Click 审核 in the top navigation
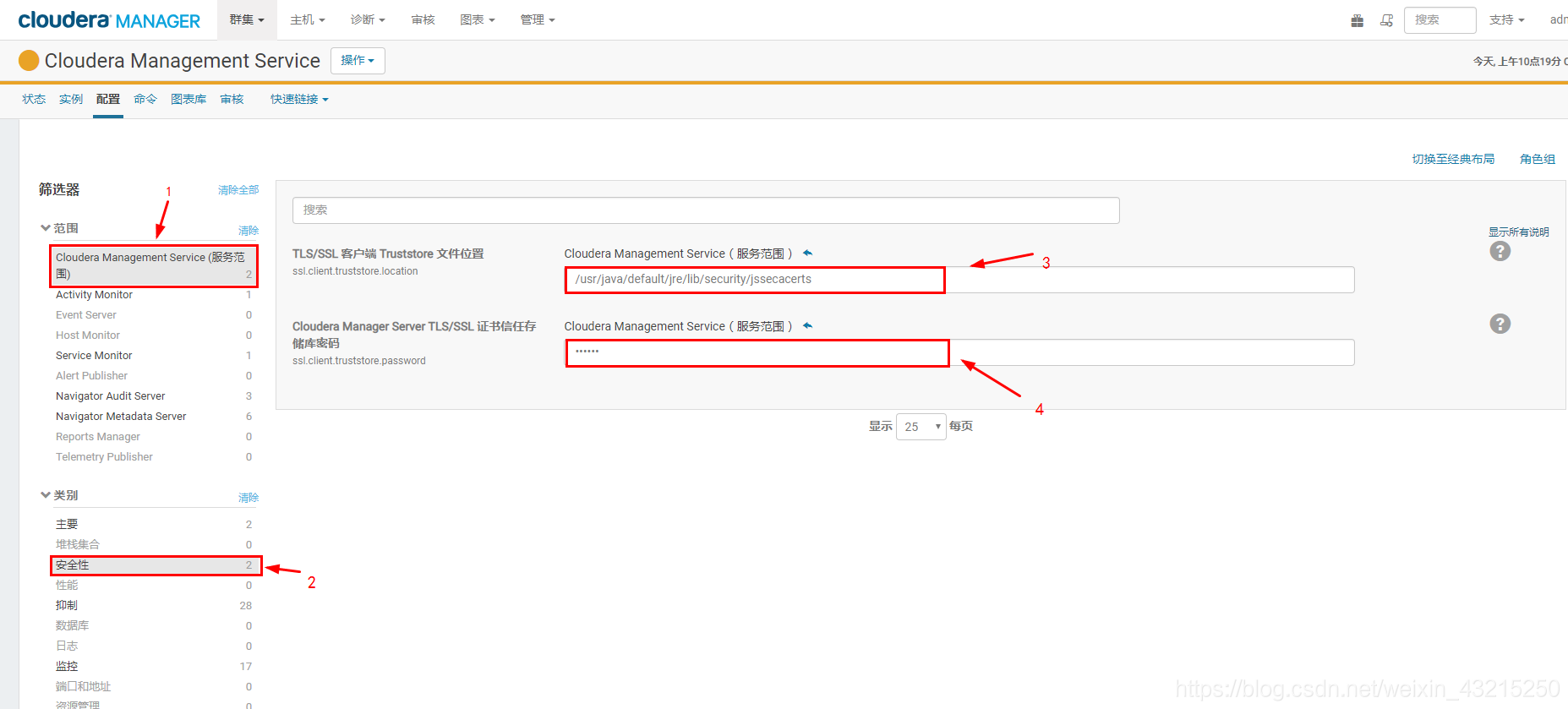Image resolution: width=1568 pixels, height=709 pixels. (x=423, y=19)
